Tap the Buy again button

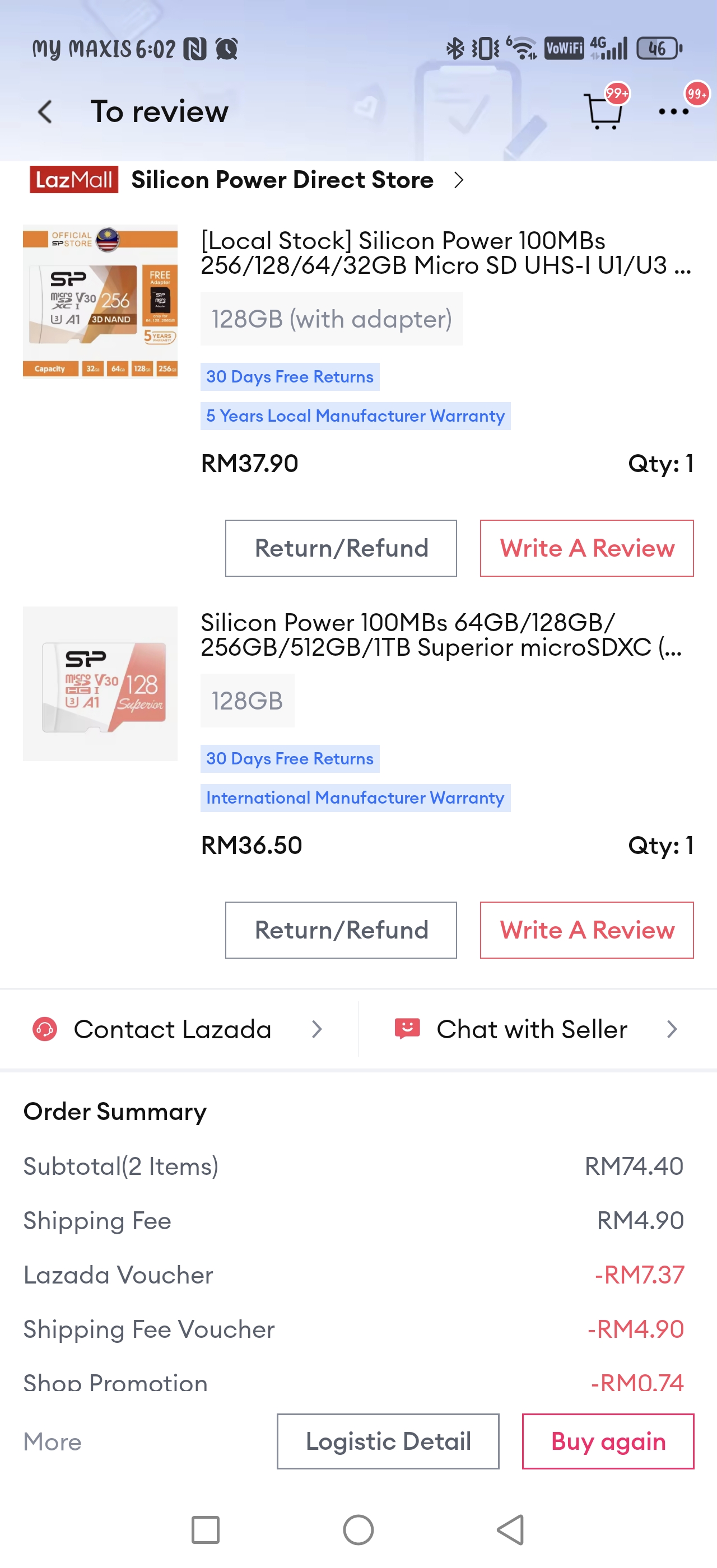pos(607,1441)
